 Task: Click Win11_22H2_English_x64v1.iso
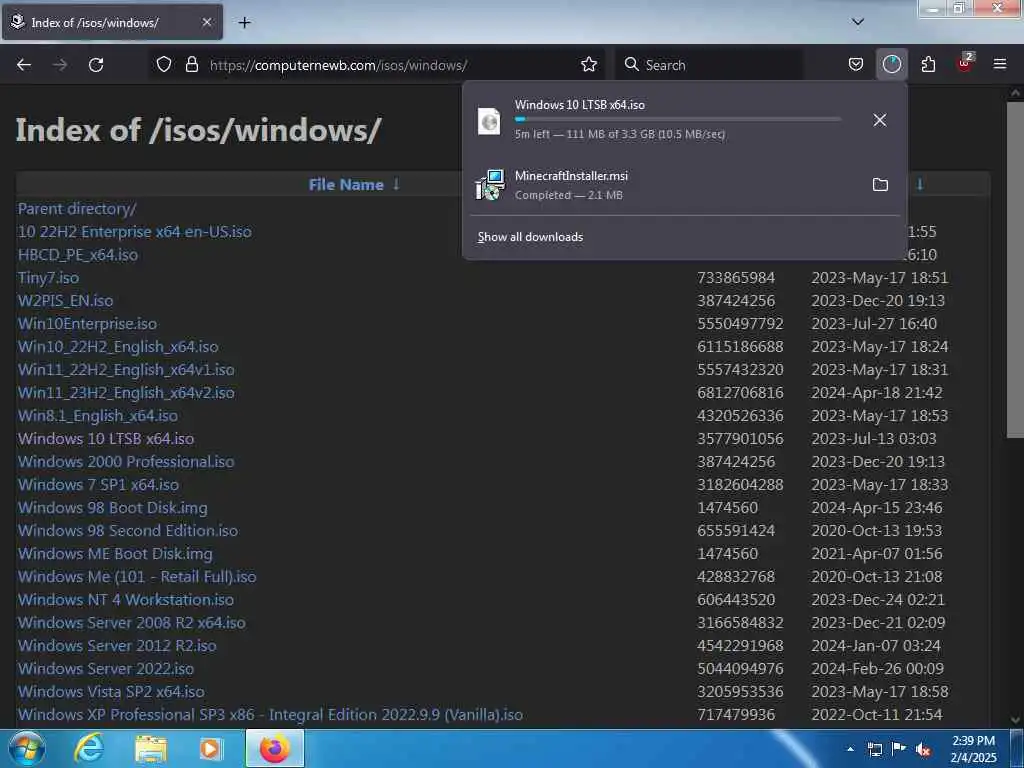tap(126, 370)
